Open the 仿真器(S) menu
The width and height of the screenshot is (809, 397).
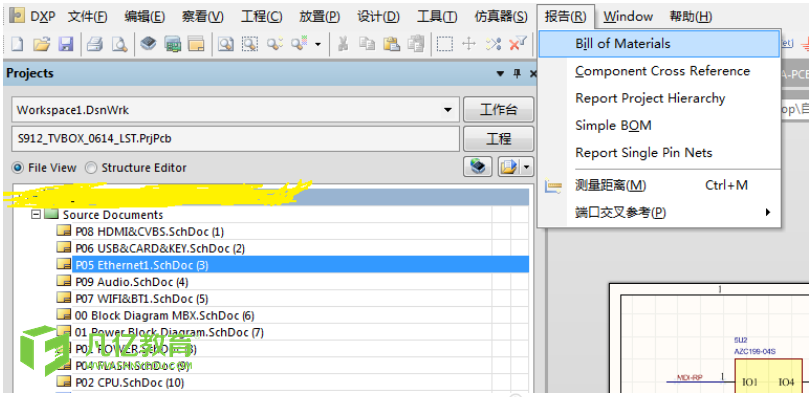click(501, 17)
